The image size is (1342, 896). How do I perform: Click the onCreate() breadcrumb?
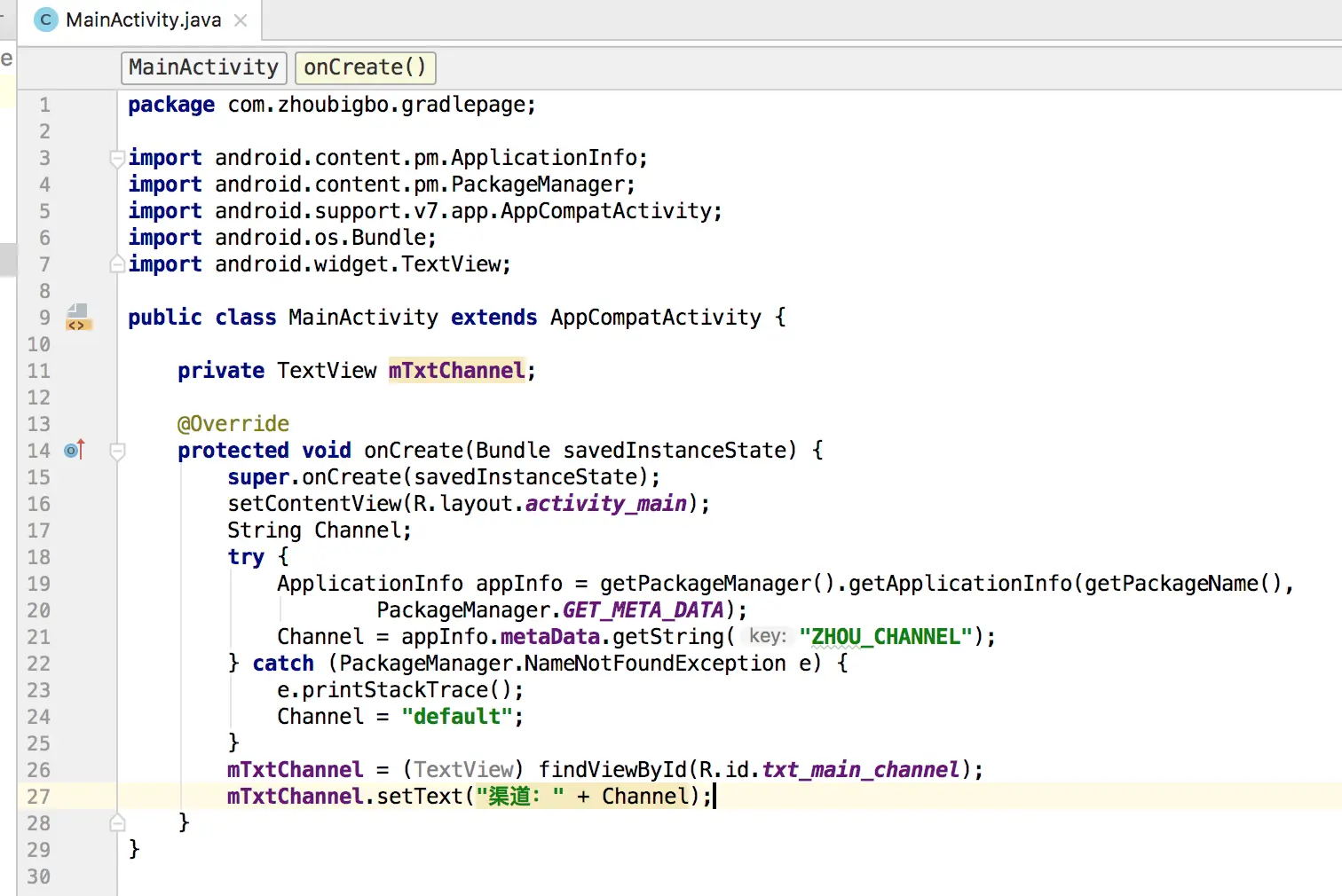coord(365,67)
